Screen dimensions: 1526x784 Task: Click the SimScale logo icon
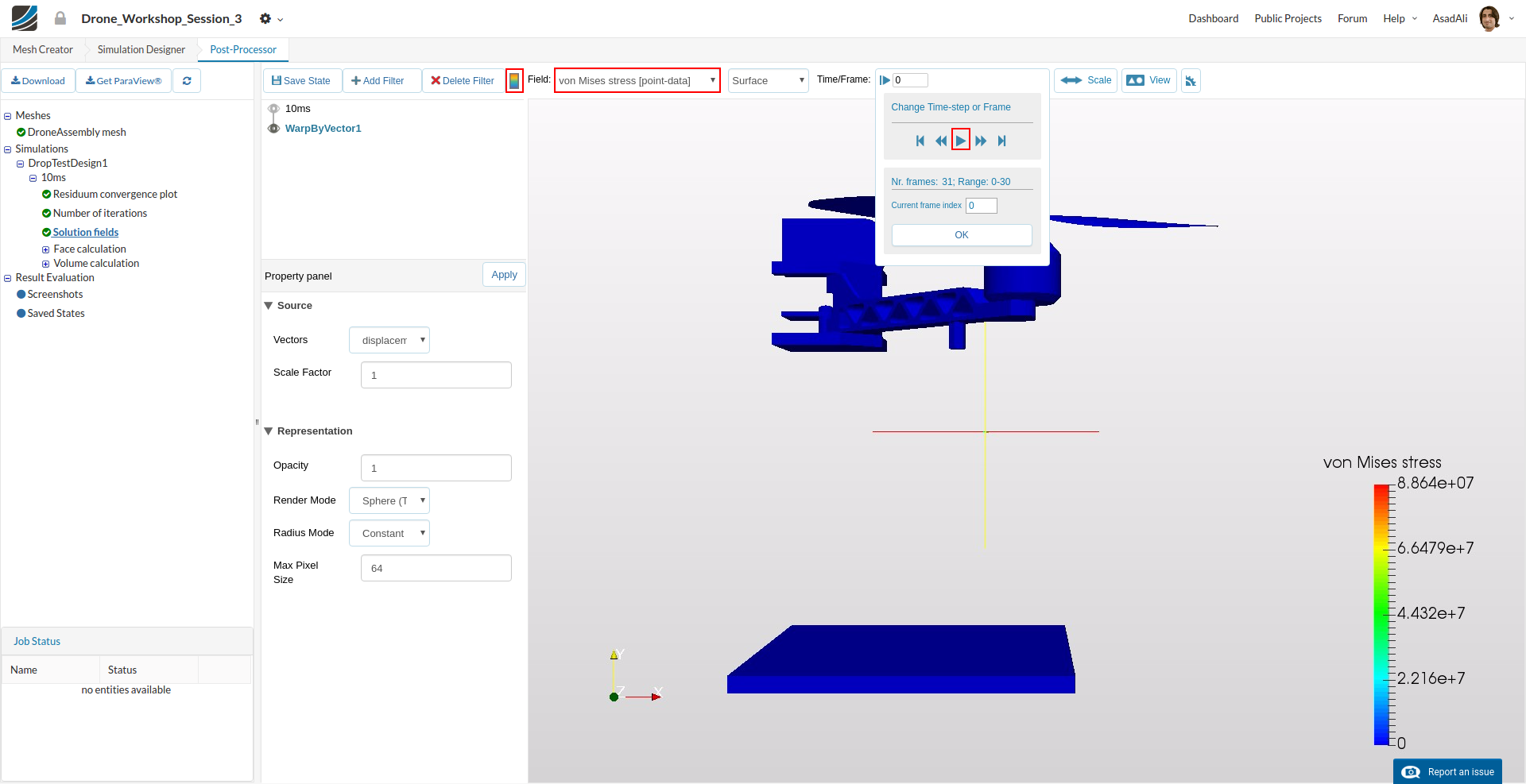[25, 18]
